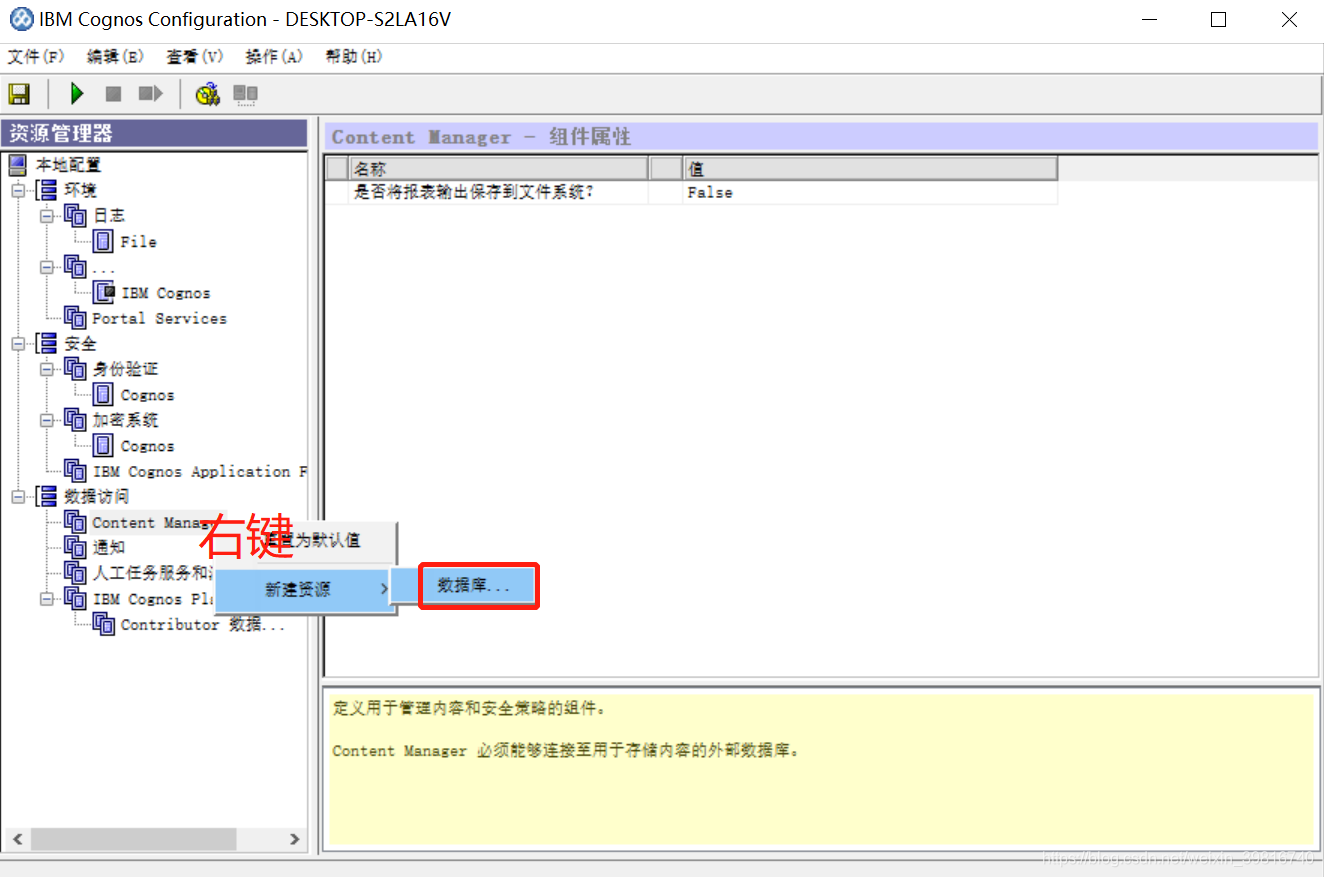The height and width of the screenshot is (877, 1324).
Task: Collapse the 环境 tree node
Action: tap(17, 190)
